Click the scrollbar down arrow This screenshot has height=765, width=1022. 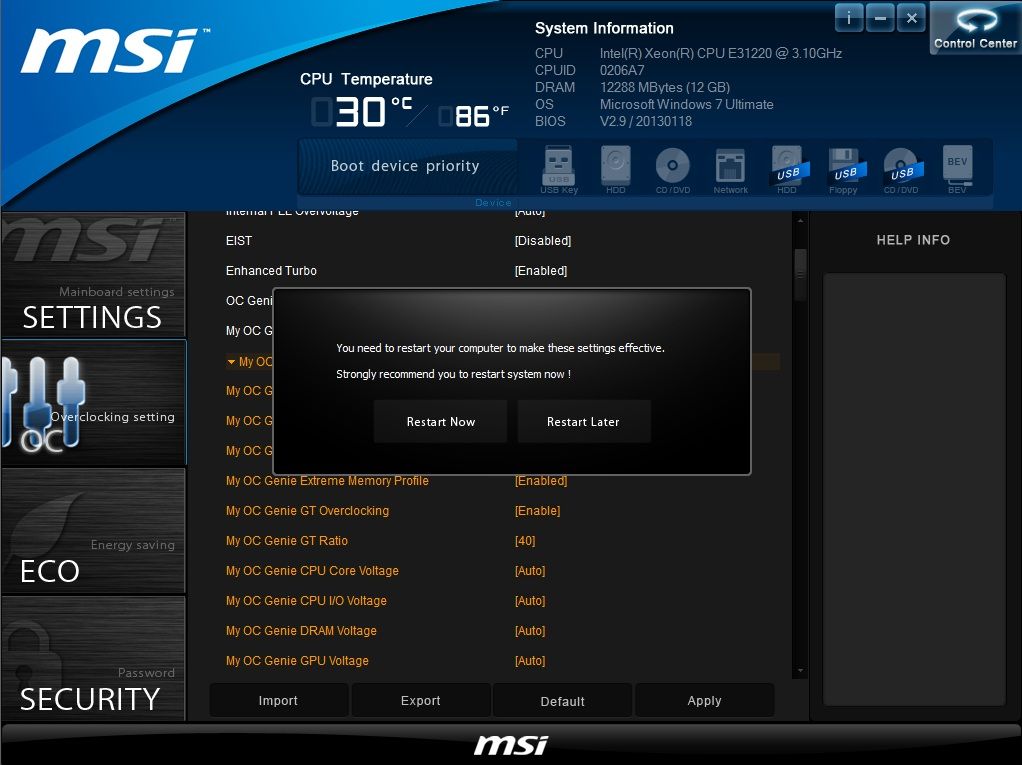[x=800, y=671]
